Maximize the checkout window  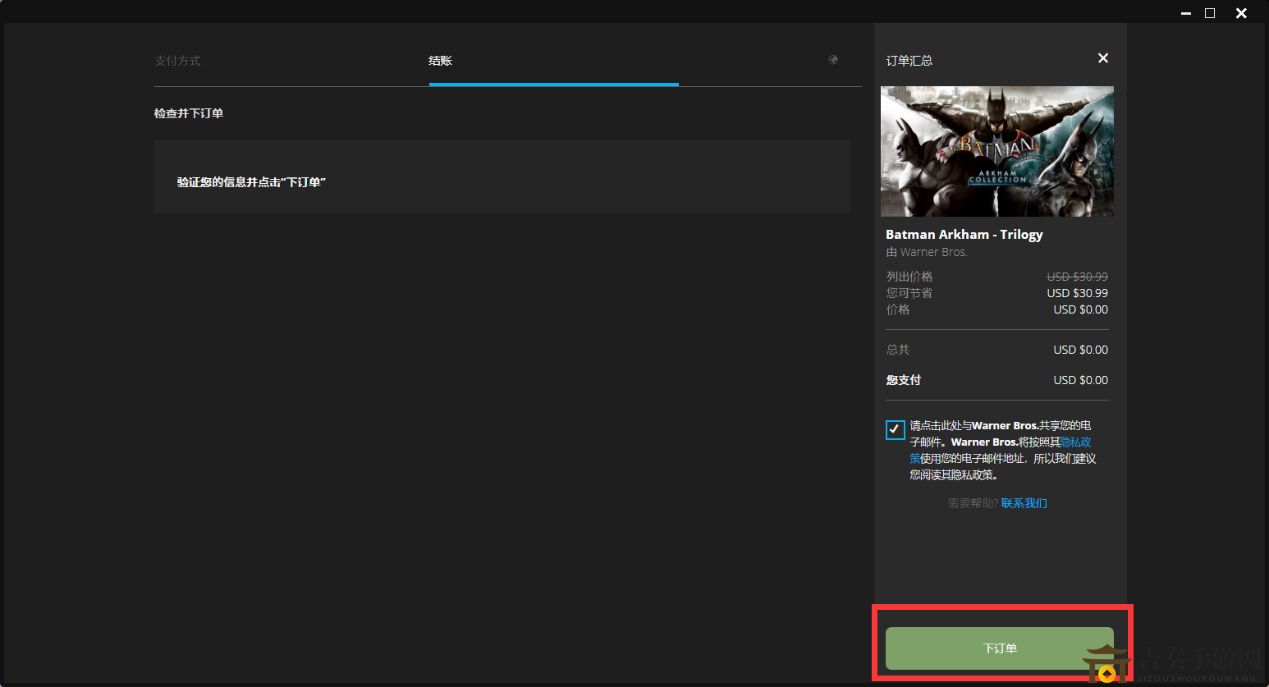[x=1210, y=13]
